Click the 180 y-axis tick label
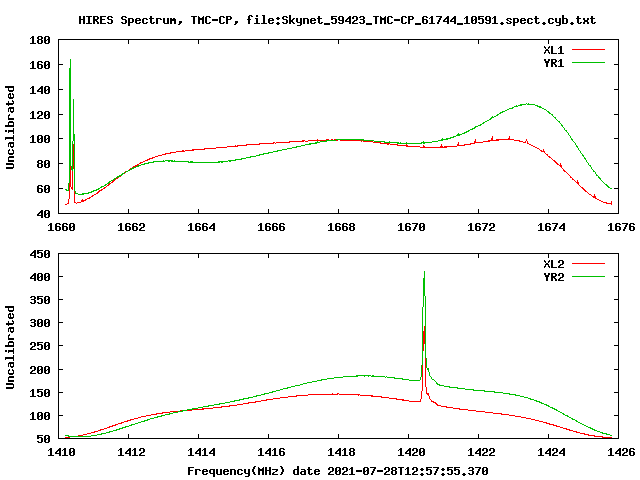 point(40,40)
